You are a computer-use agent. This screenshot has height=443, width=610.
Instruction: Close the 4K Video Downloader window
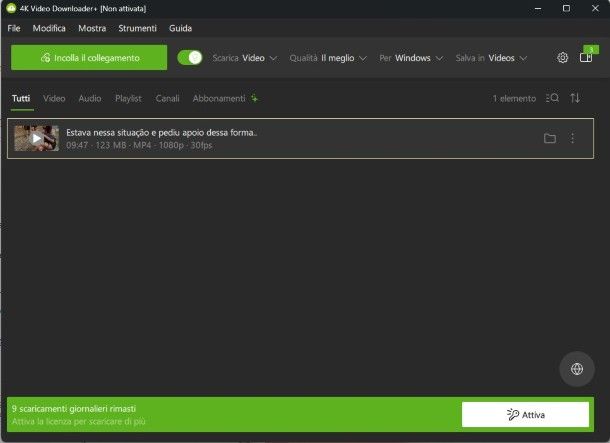point(595,8)
